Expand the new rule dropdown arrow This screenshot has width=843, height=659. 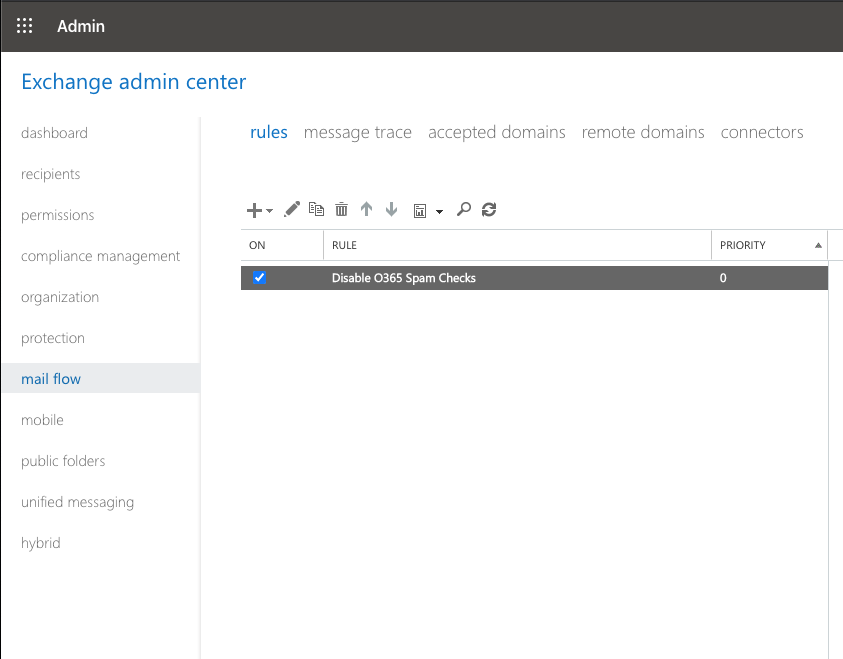coord(269,211)
